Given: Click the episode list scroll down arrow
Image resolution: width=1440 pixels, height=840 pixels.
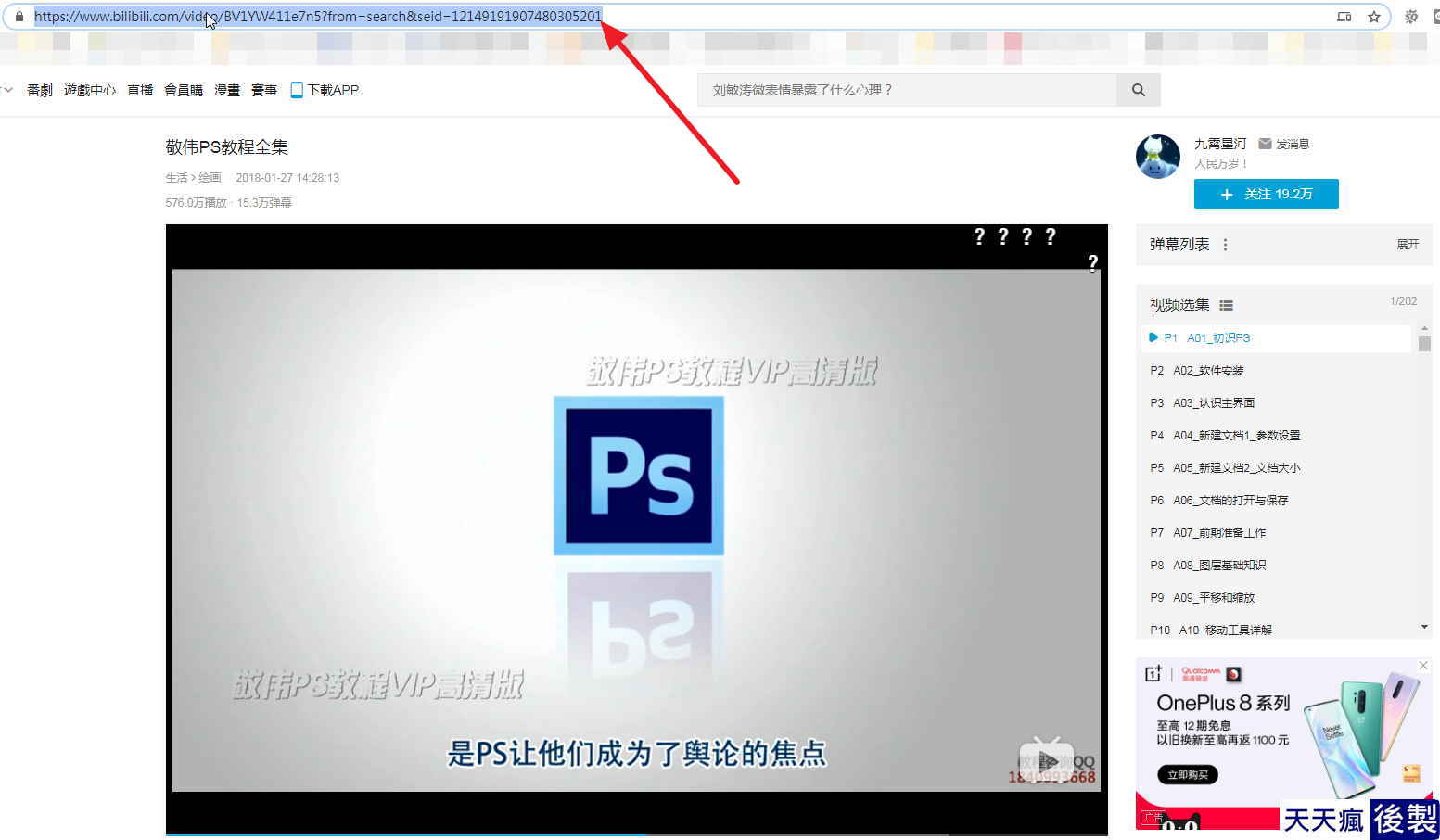Looking at the screenshot, I should pyautogui.click(x=1424, y=628).
